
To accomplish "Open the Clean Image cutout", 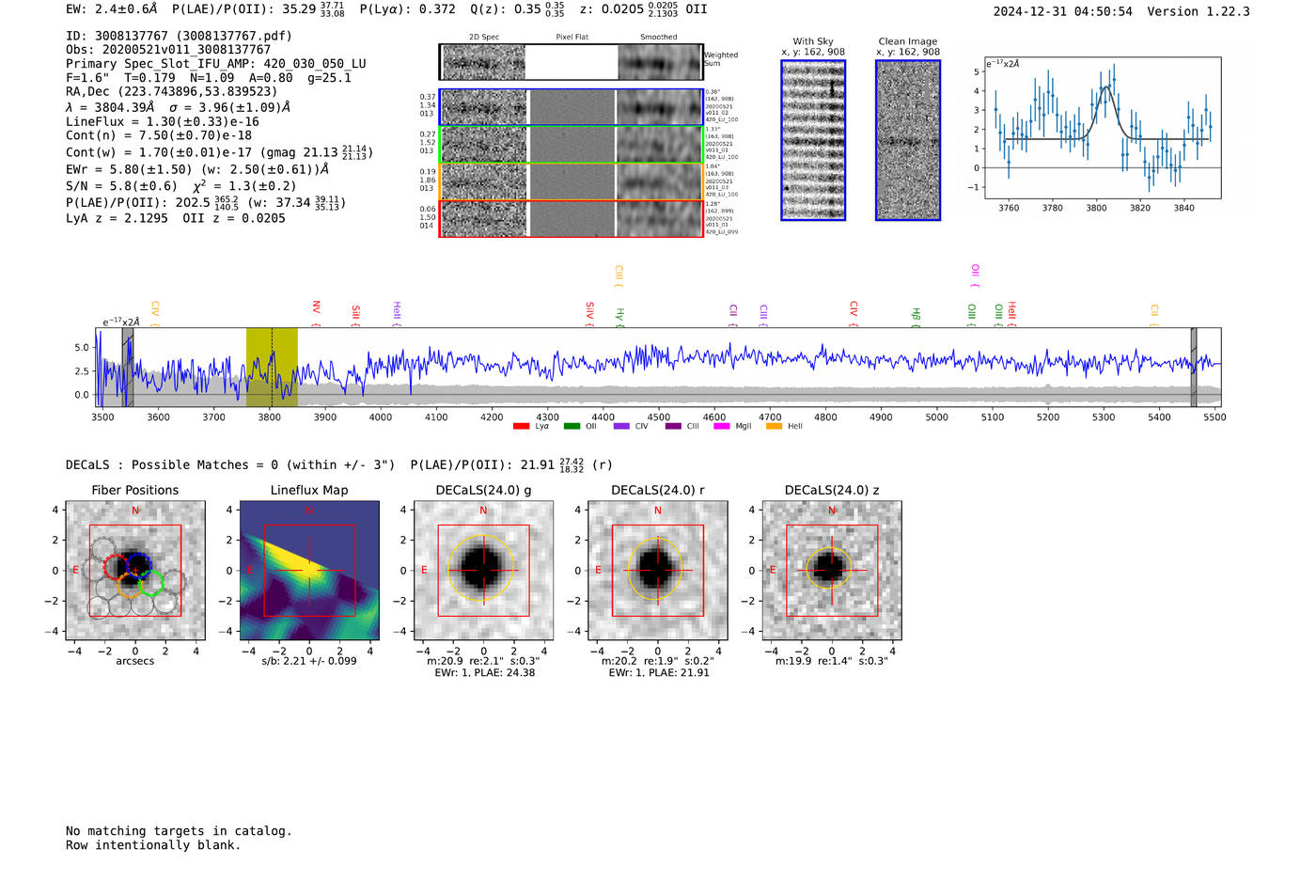I will (x=908, y=140).
